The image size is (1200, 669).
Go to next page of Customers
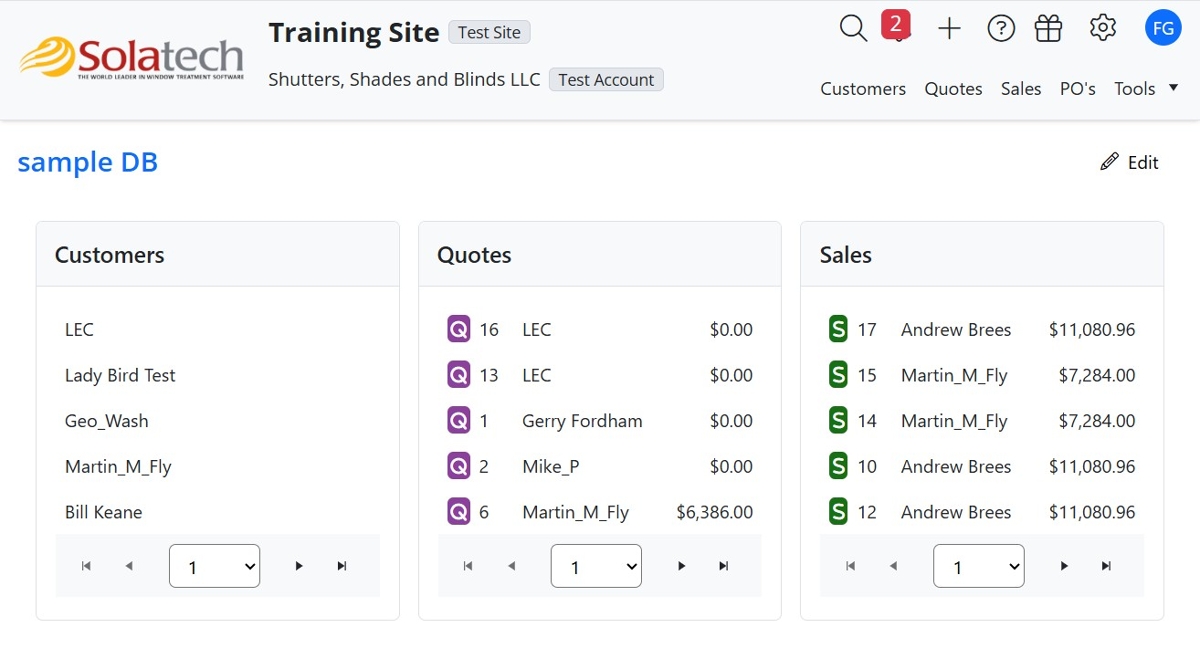[x=299, y=566]
